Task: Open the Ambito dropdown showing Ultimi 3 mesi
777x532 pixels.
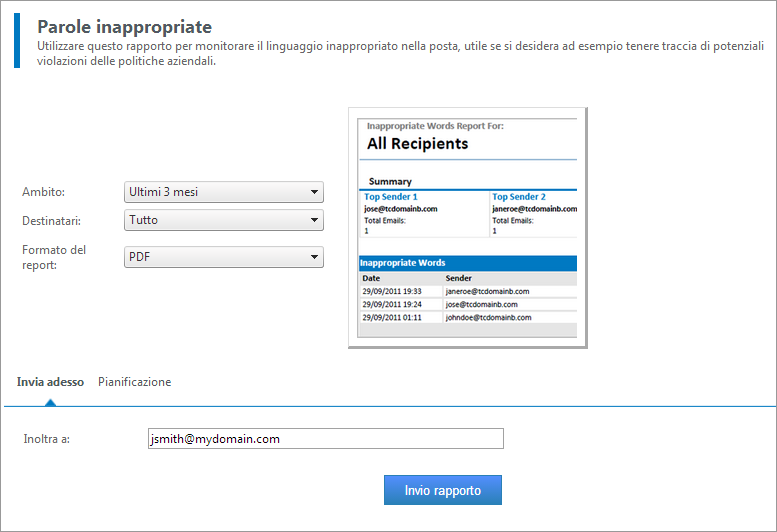Action: 223,192
